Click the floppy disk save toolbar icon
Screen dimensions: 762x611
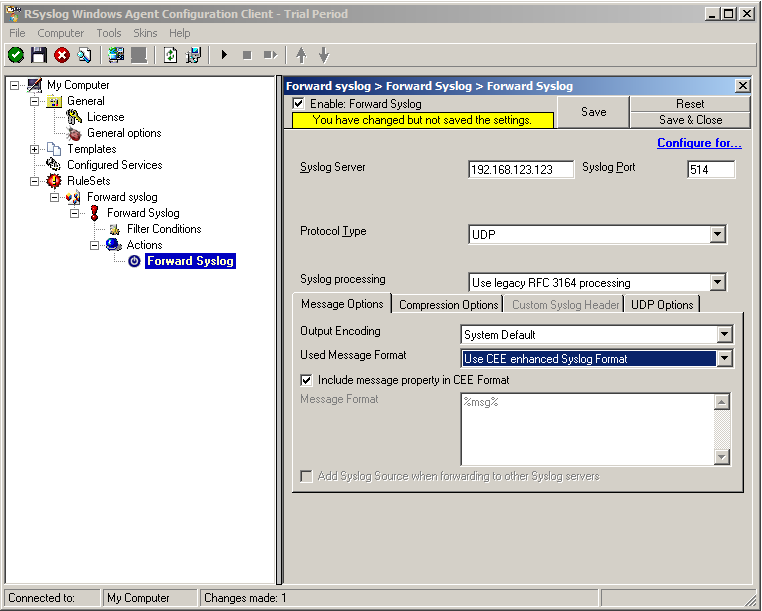coord(39,55)
